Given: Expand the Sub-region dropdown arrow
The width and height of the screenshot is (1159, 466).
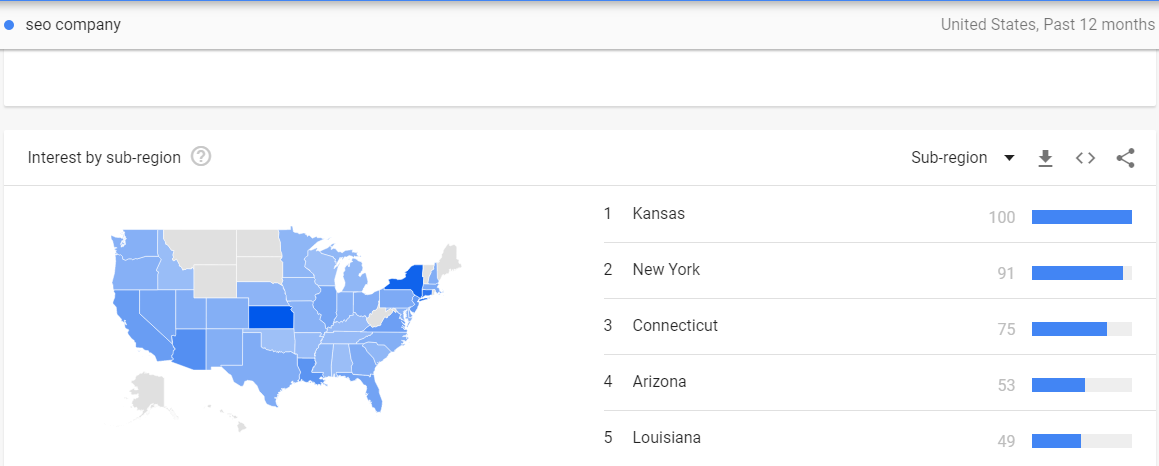Looking at the screenshot, I should click(x=1009, y=158).
